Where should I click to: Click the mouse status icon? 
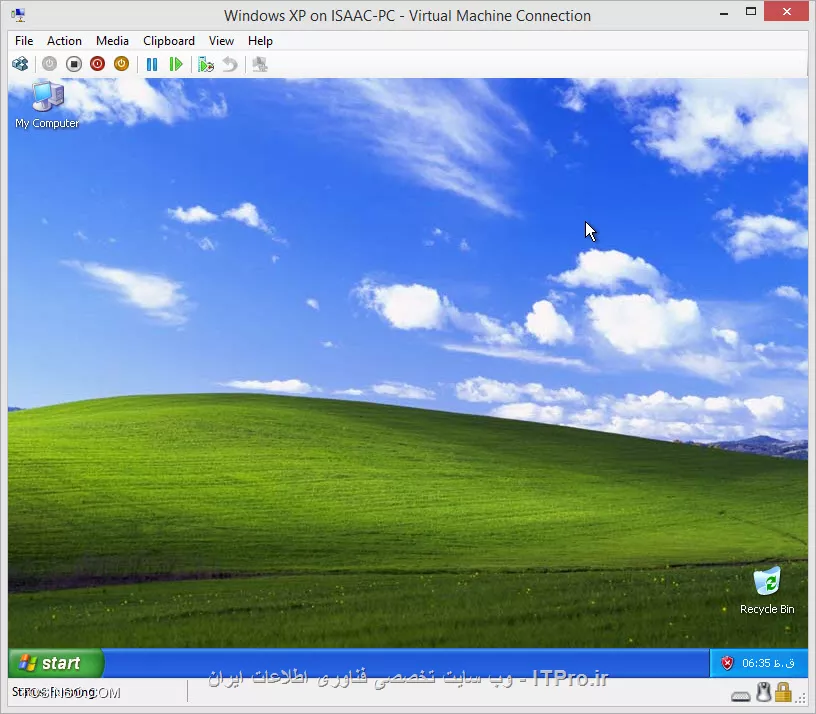point(763,693)
